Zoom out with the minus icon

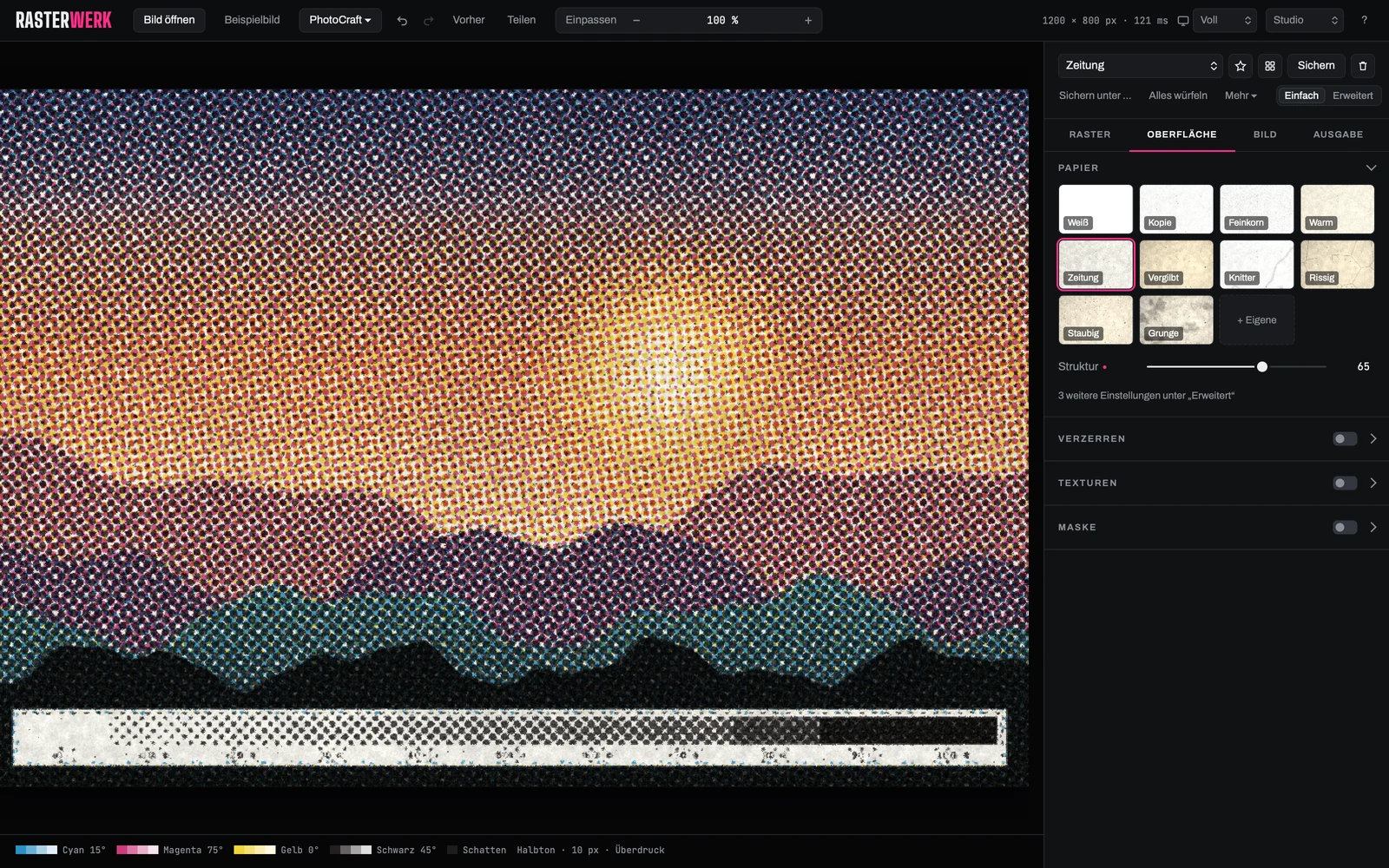(636, 20)
